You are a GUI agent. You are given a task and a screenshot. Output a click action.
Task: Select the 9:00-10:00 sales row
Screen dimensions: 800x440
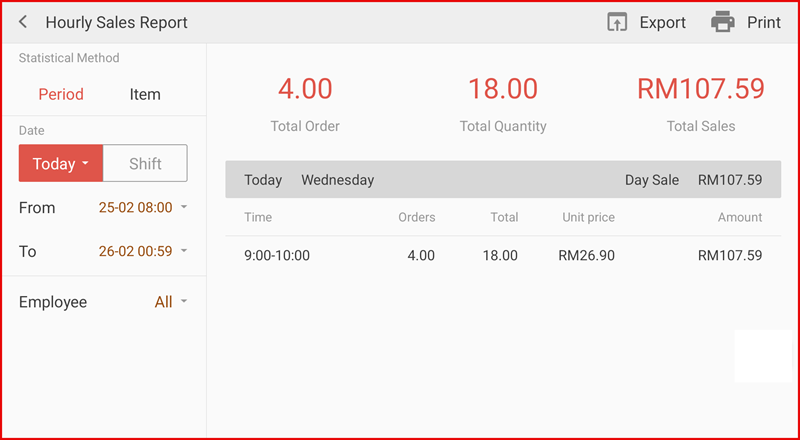[502, 255]
